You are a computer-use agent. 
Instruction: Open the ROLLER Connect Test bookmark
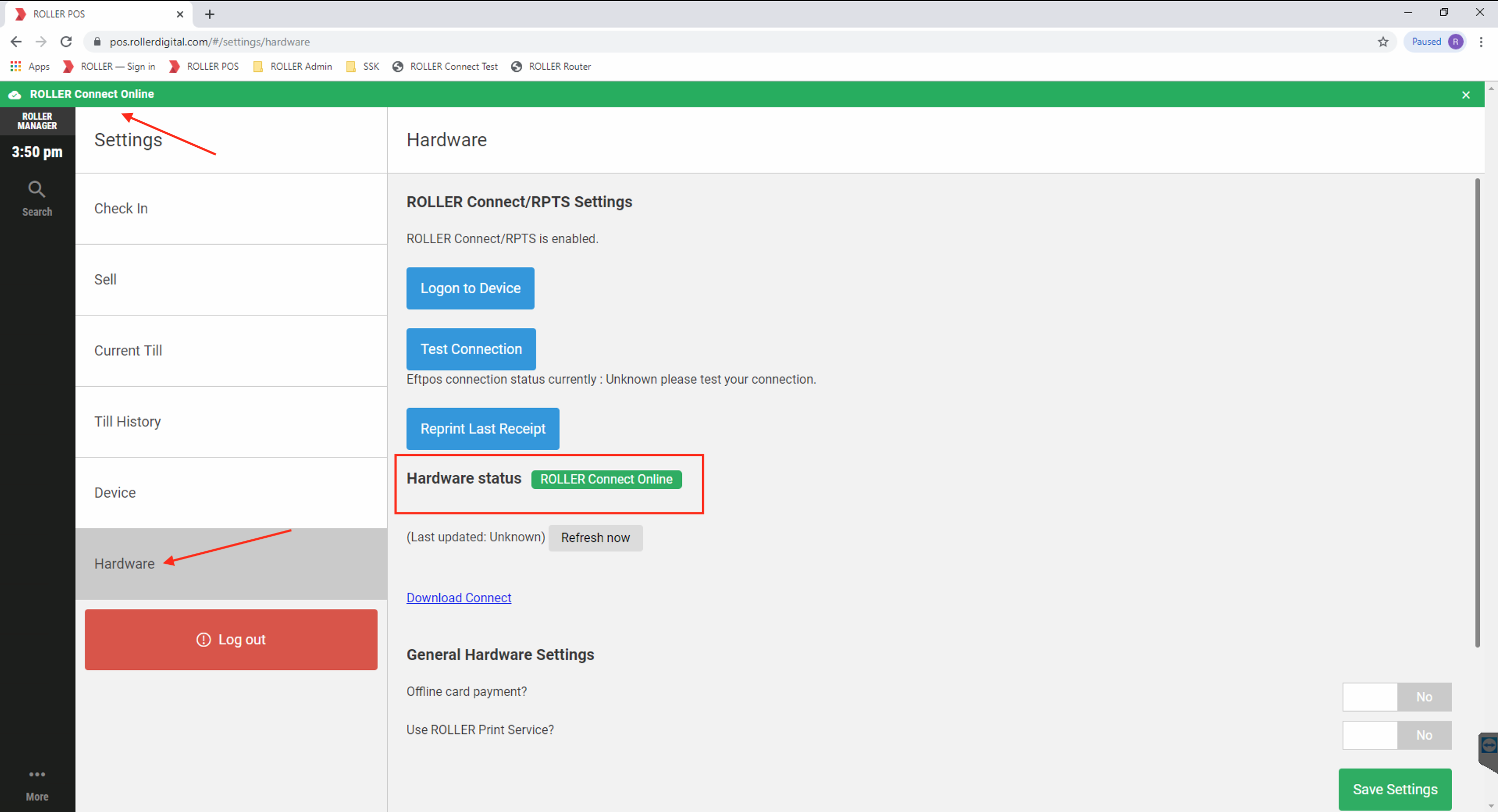point(446,66)
